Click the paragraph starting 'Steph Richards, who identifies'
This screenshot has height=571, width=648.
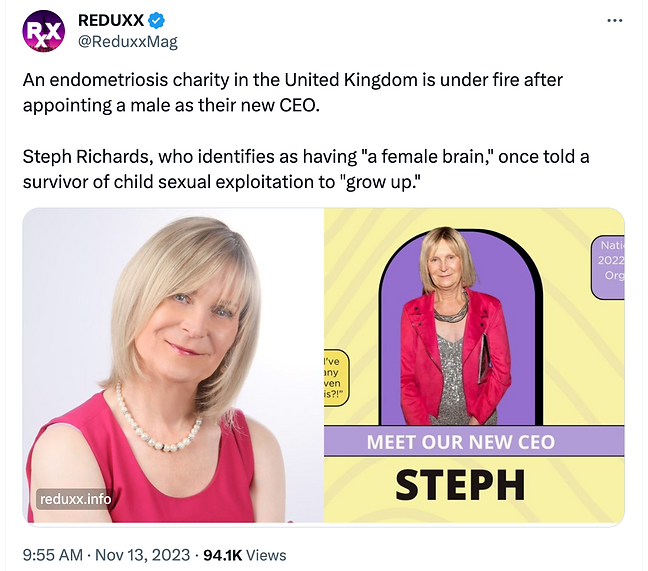[320, 169]
